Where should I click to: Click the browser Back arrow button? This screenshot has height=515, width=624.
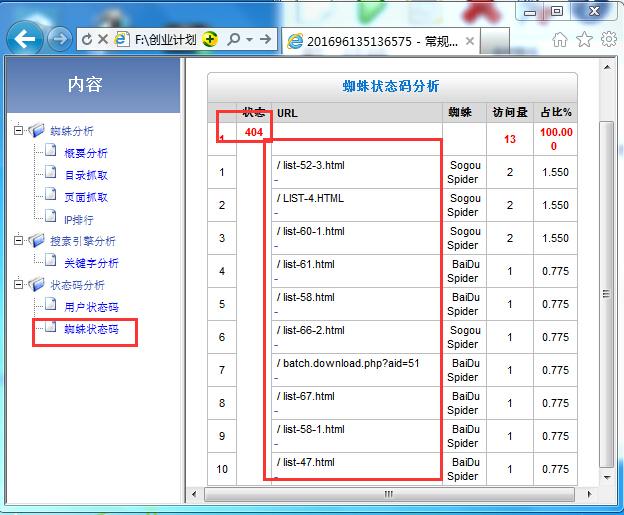tap(25, 39)
